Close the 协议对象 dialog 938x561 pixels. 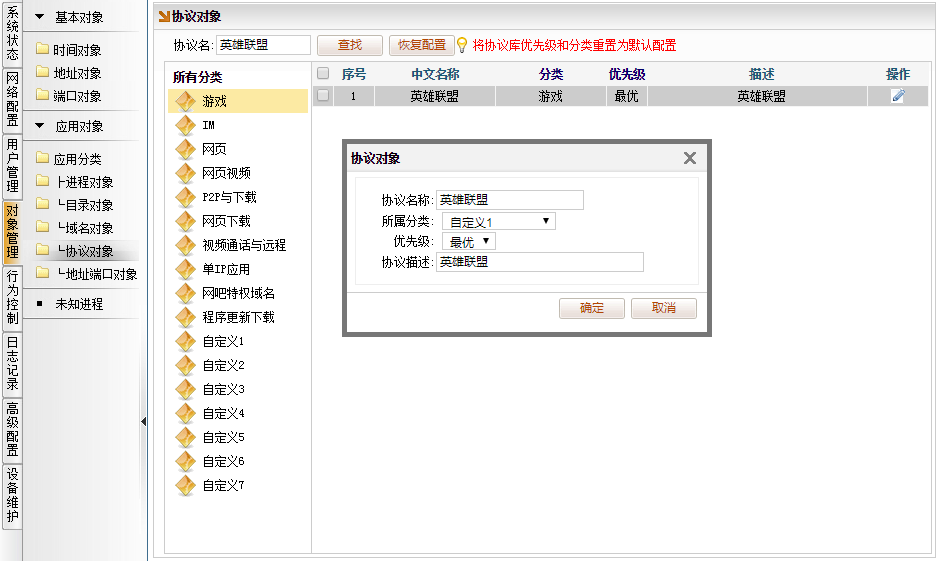pos(689,158)
